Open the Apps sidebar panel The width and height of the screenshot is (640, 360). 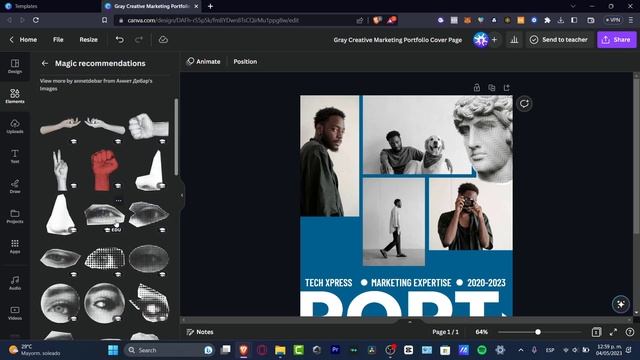(15, 246)
